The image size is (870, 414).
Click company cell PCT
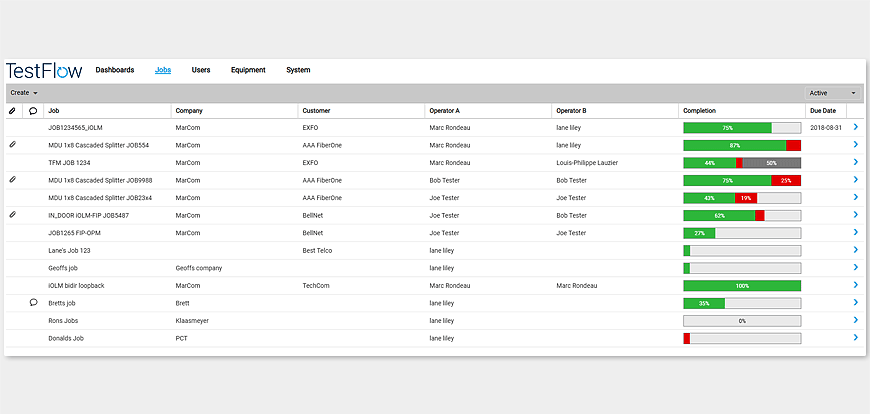[181, 339]
